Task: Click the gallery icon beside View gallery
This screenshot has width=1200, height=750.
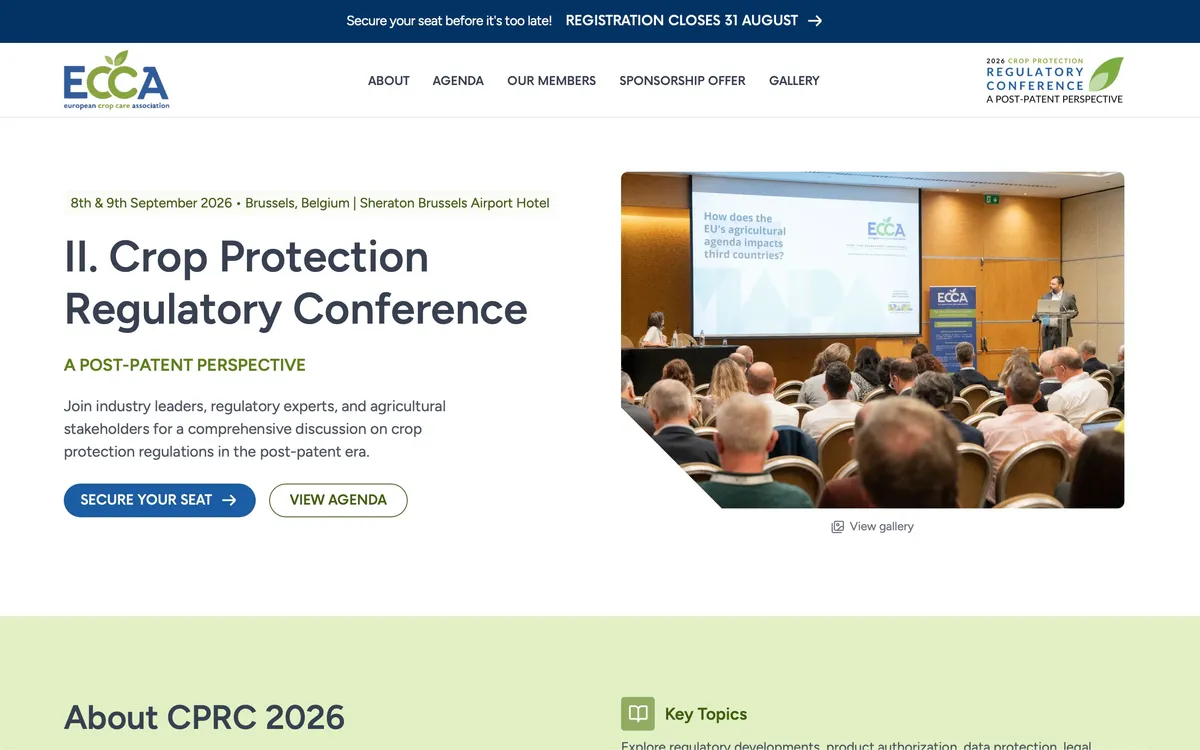Action: pyautogui.click(x=838, y=527)
